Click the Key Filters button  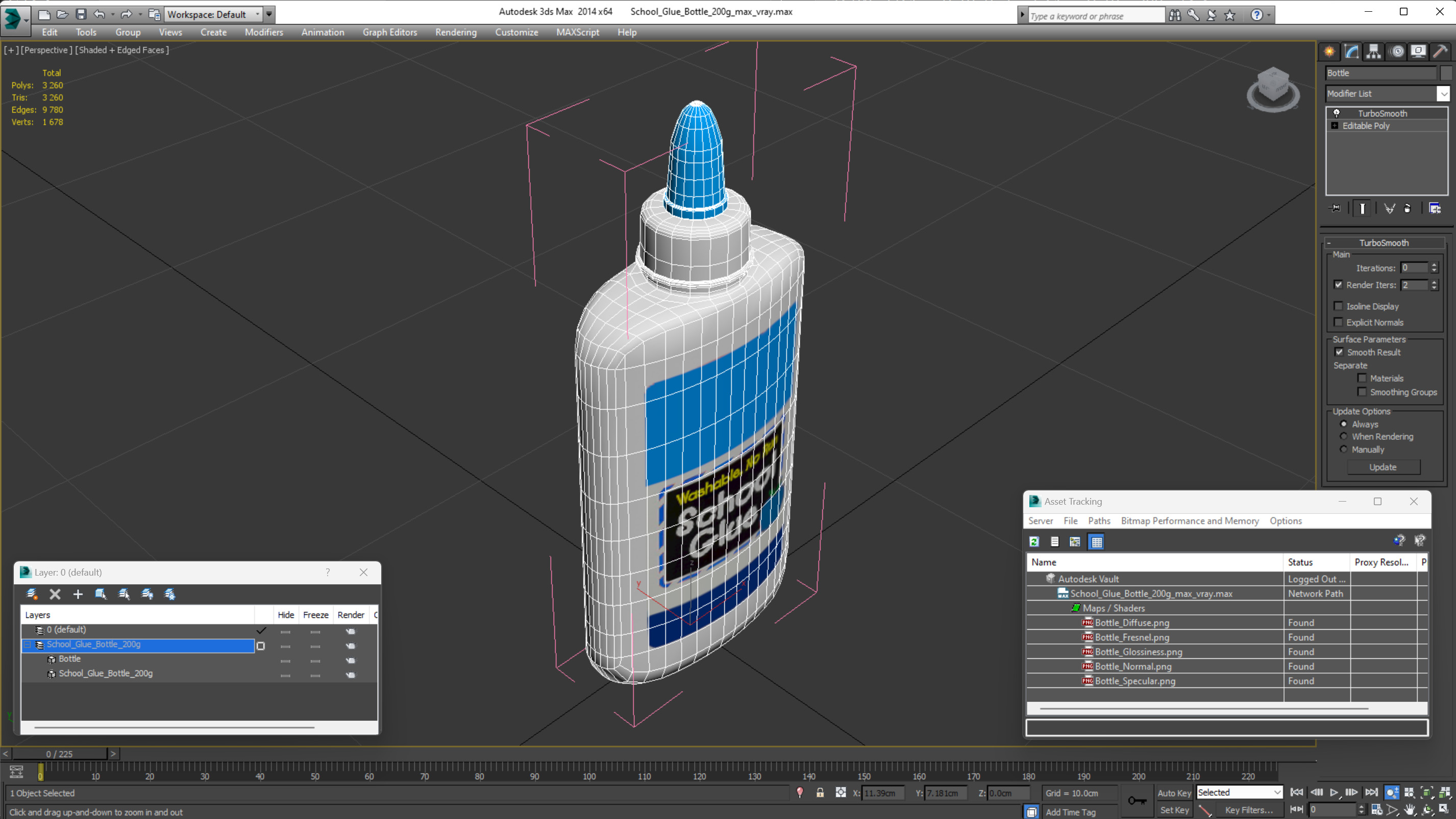coord(1249,810)
